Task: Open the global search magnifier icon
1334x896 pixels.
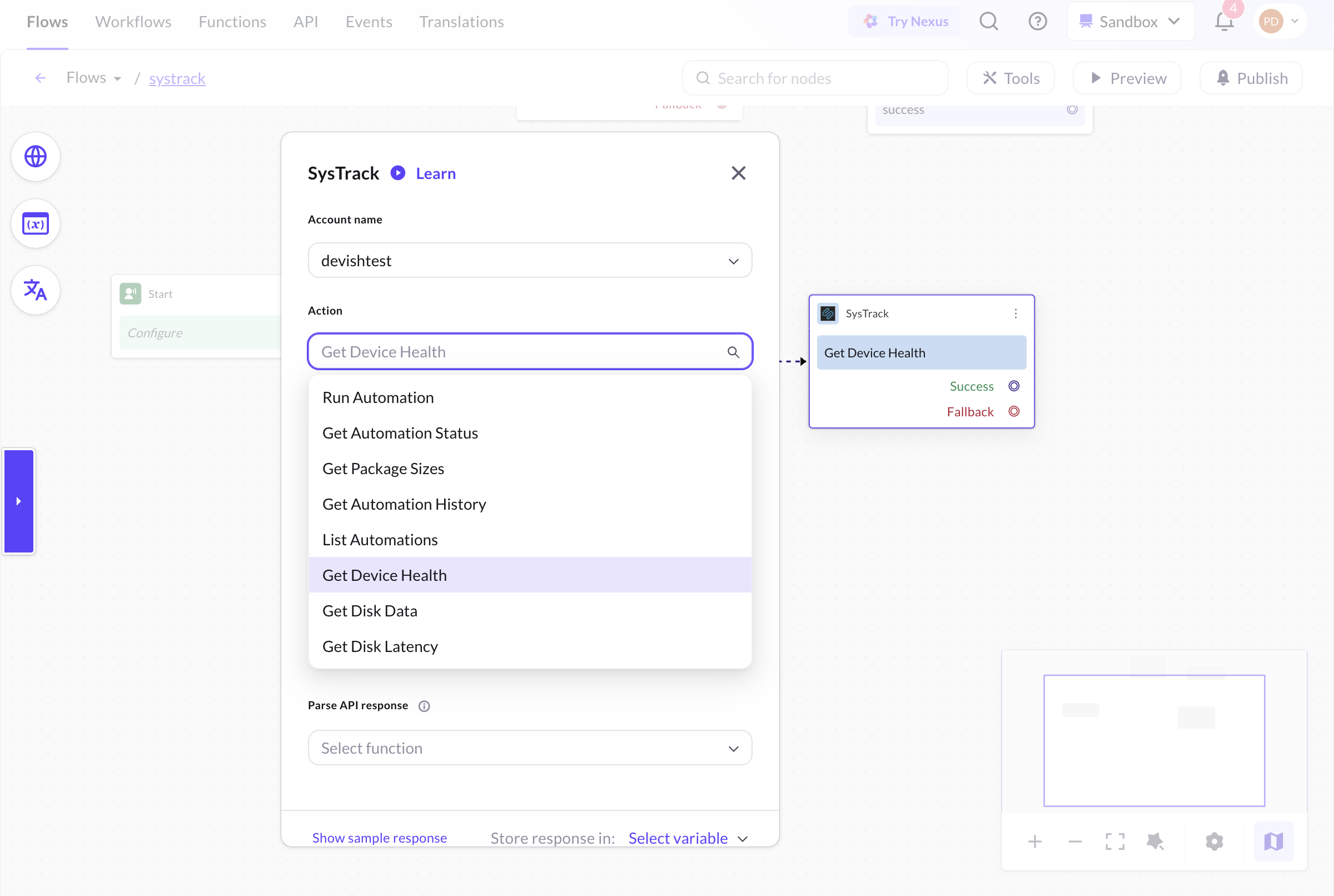Action: [988, 22]
